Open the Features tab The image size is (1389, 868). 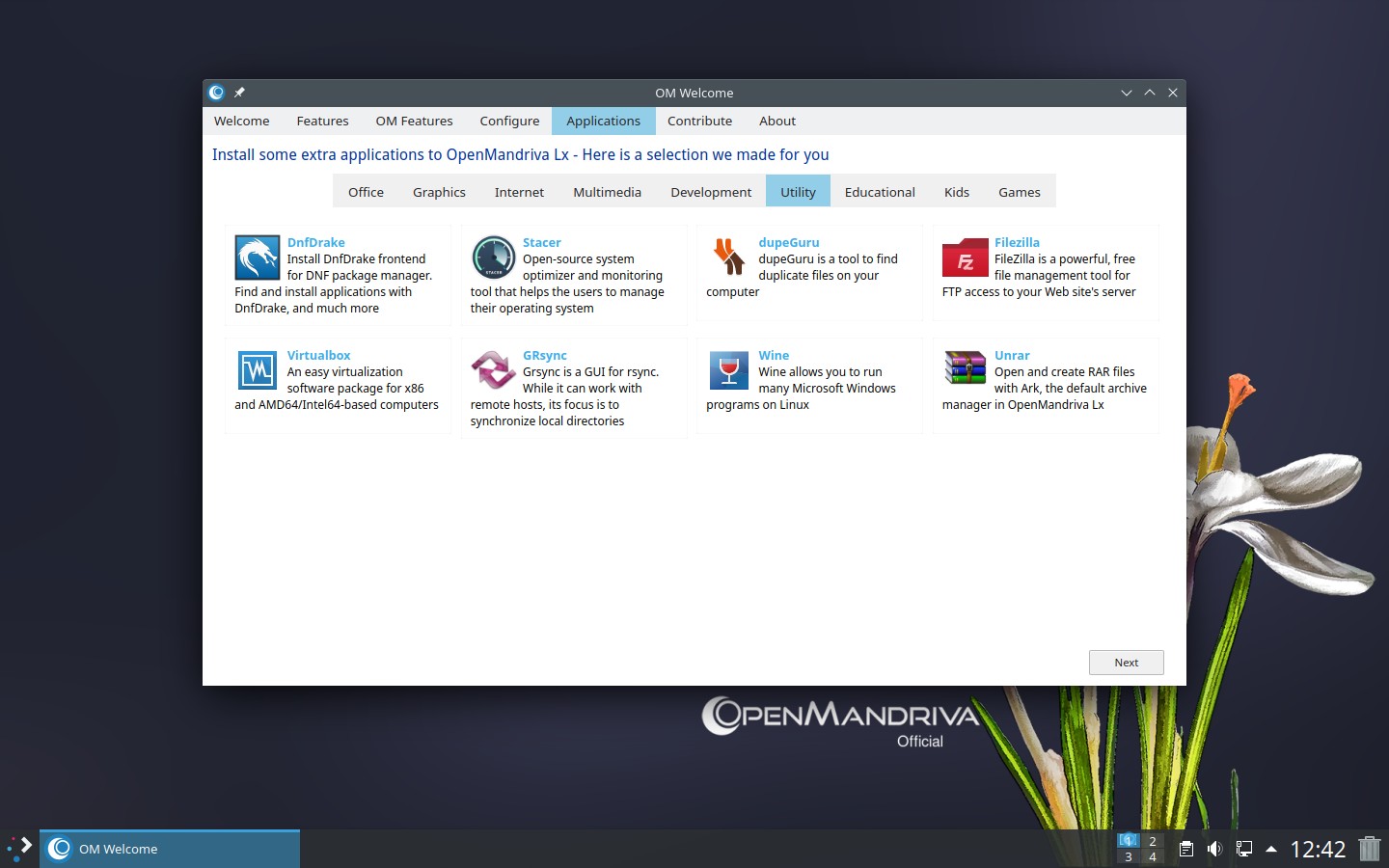pos(322,121)
